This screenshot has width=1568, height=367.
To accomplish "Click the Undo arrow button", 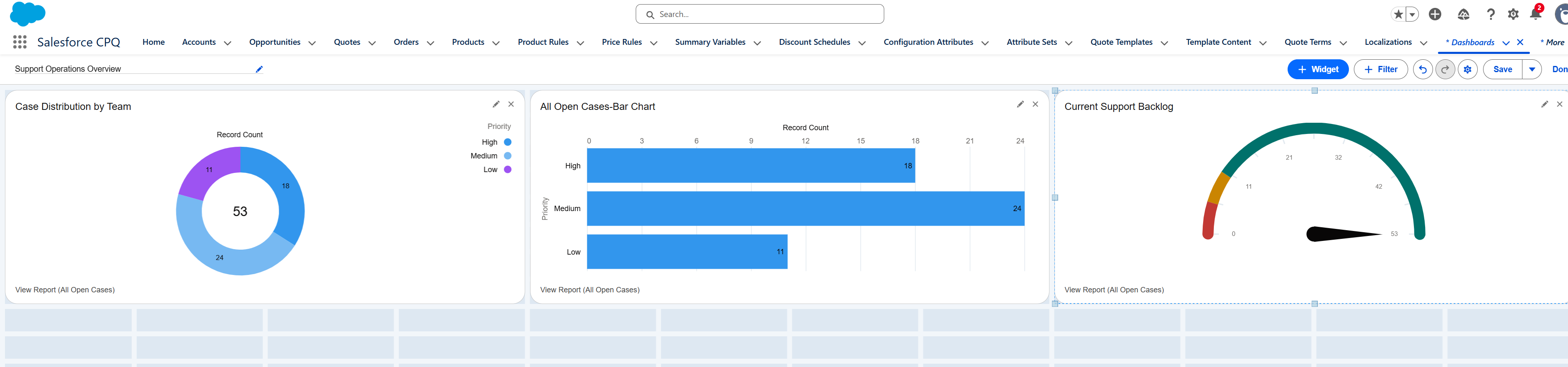I will click(x=1423, y=70).
